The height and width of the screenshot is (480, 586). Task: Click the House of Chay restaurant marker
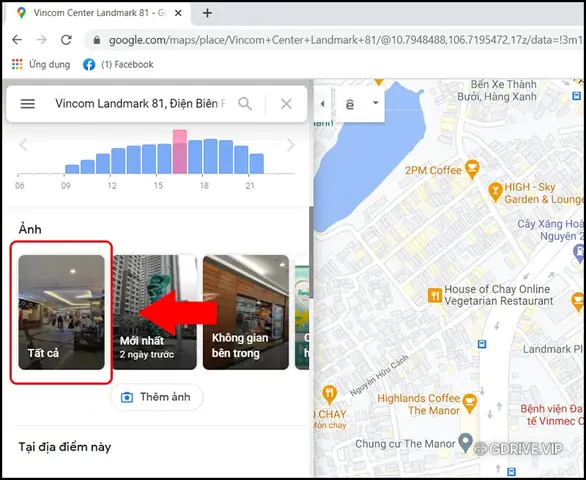435,295
